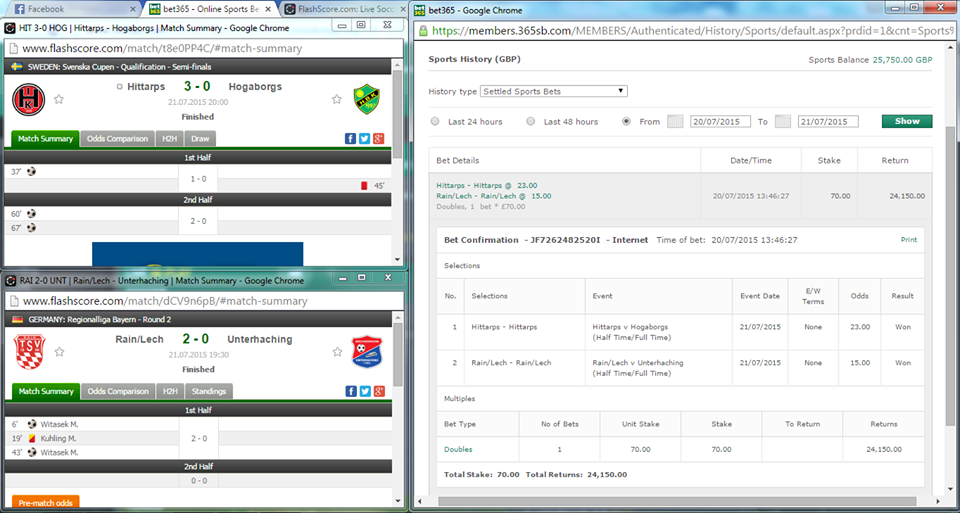Select the Last 48 hours option
Image resolution: width=960 pixels, height=513 pixels.
531,121
